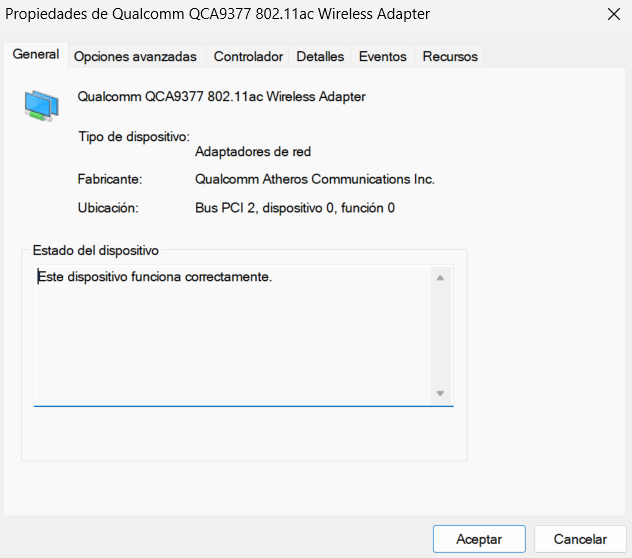Screen dimensions: 632x558
Task: Click the "Adaptadores de red" device type value
Action: 253,152
